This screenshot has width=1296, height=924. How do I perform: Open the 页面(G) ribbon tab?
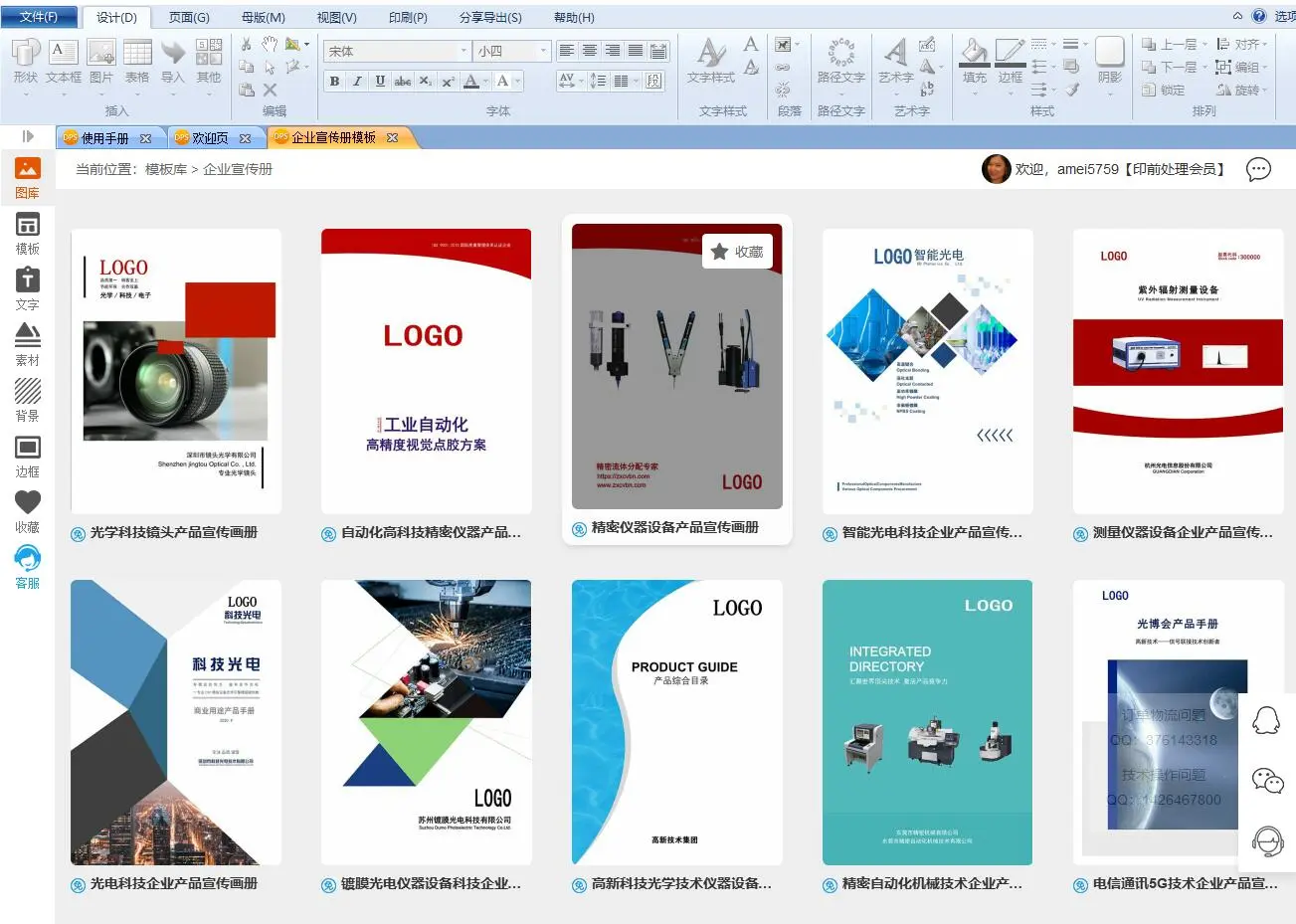click(x=189, y=17)
